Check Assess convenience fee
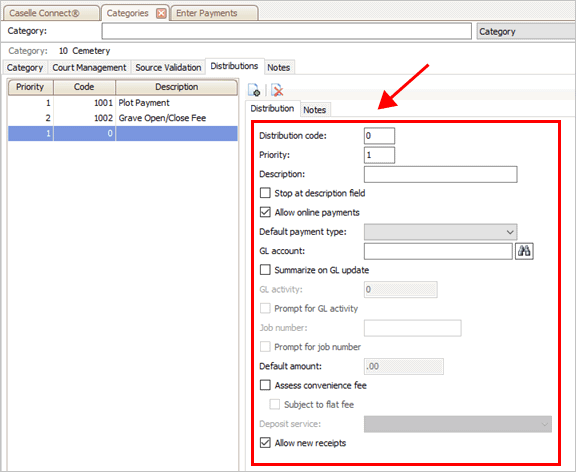 pos(265,385)
